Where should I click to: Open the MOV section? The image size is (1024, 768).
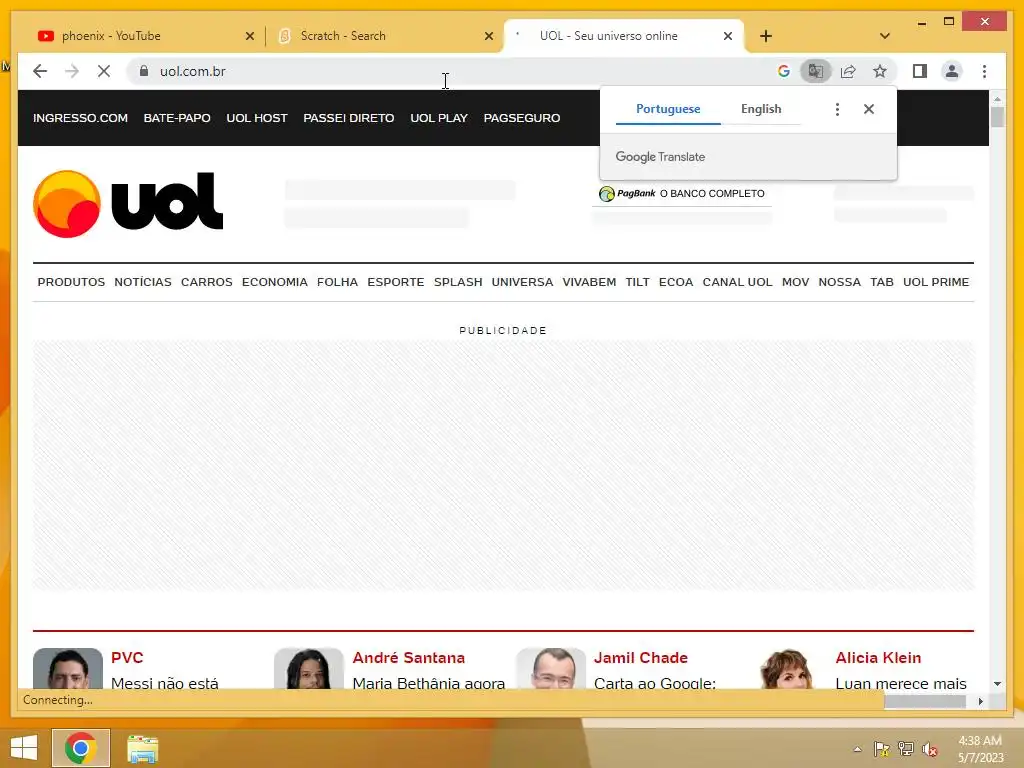point(795,282)
